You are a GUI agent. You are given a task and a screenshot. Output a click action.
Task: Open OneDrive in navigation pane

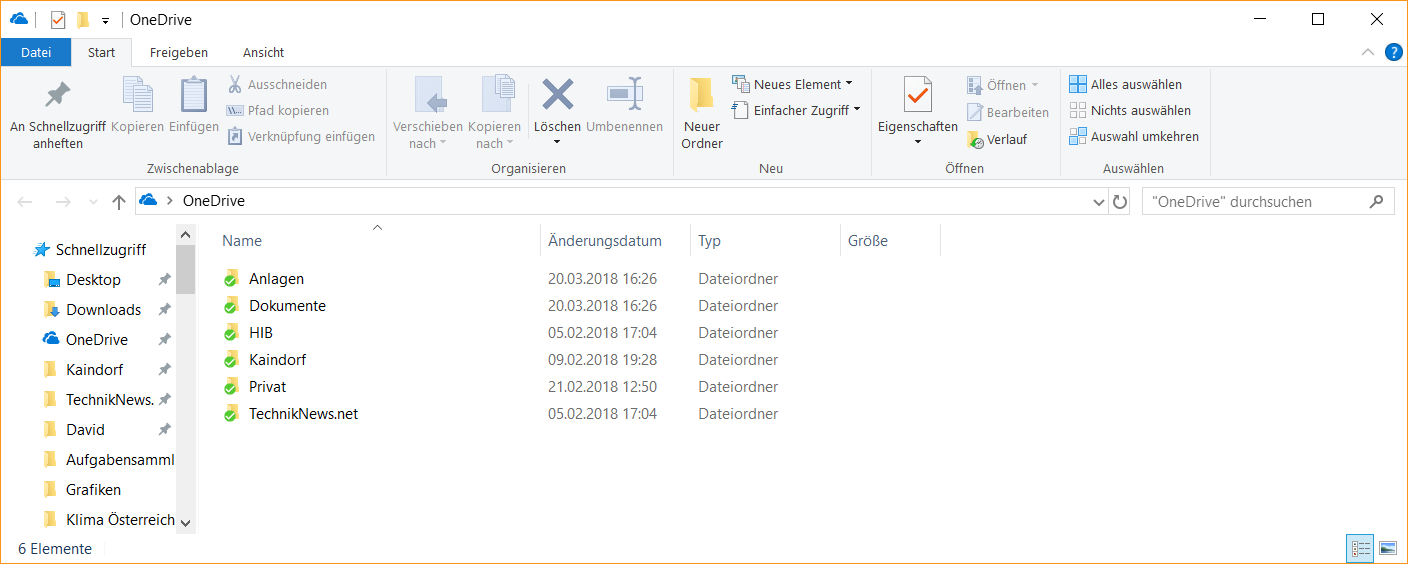click(96, 340)
